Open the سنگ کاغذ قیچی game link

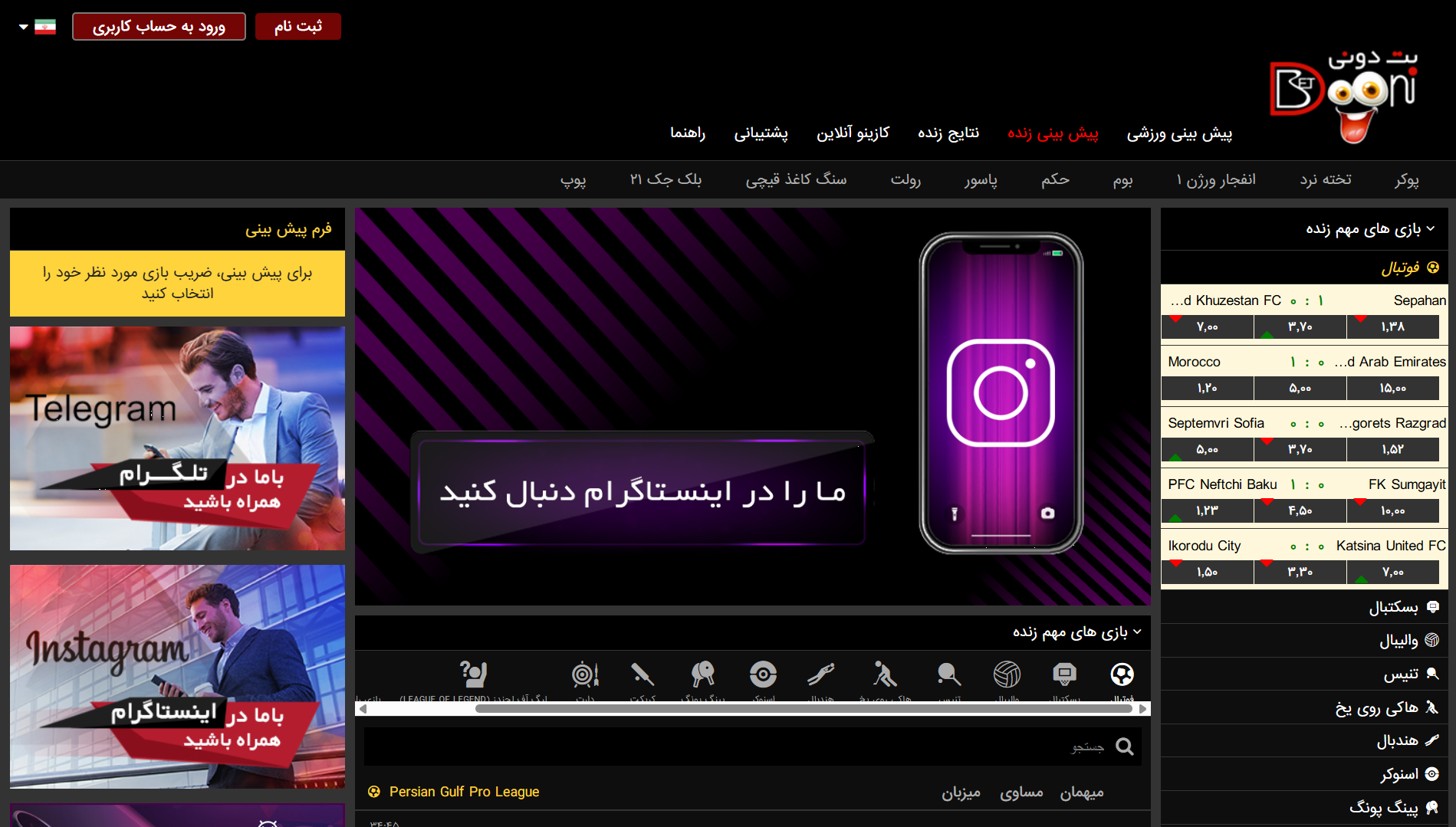(796, 179)
